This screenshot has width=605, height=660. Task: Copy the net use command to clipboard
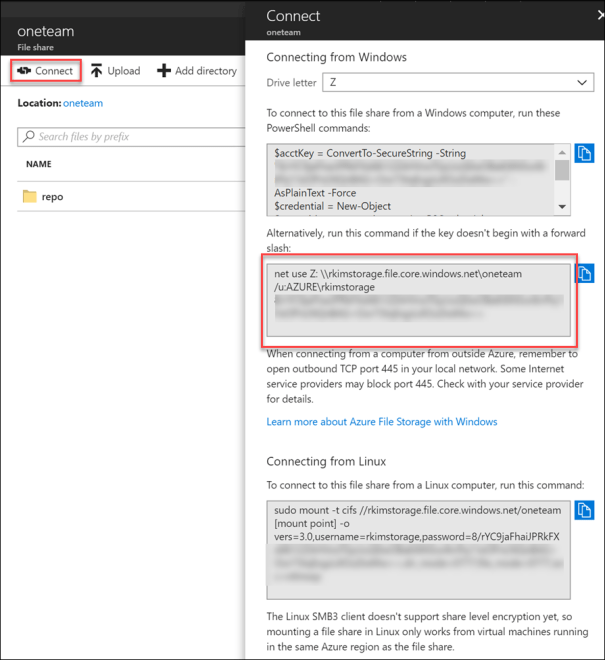pyautogui.click(x=584, y=274)
